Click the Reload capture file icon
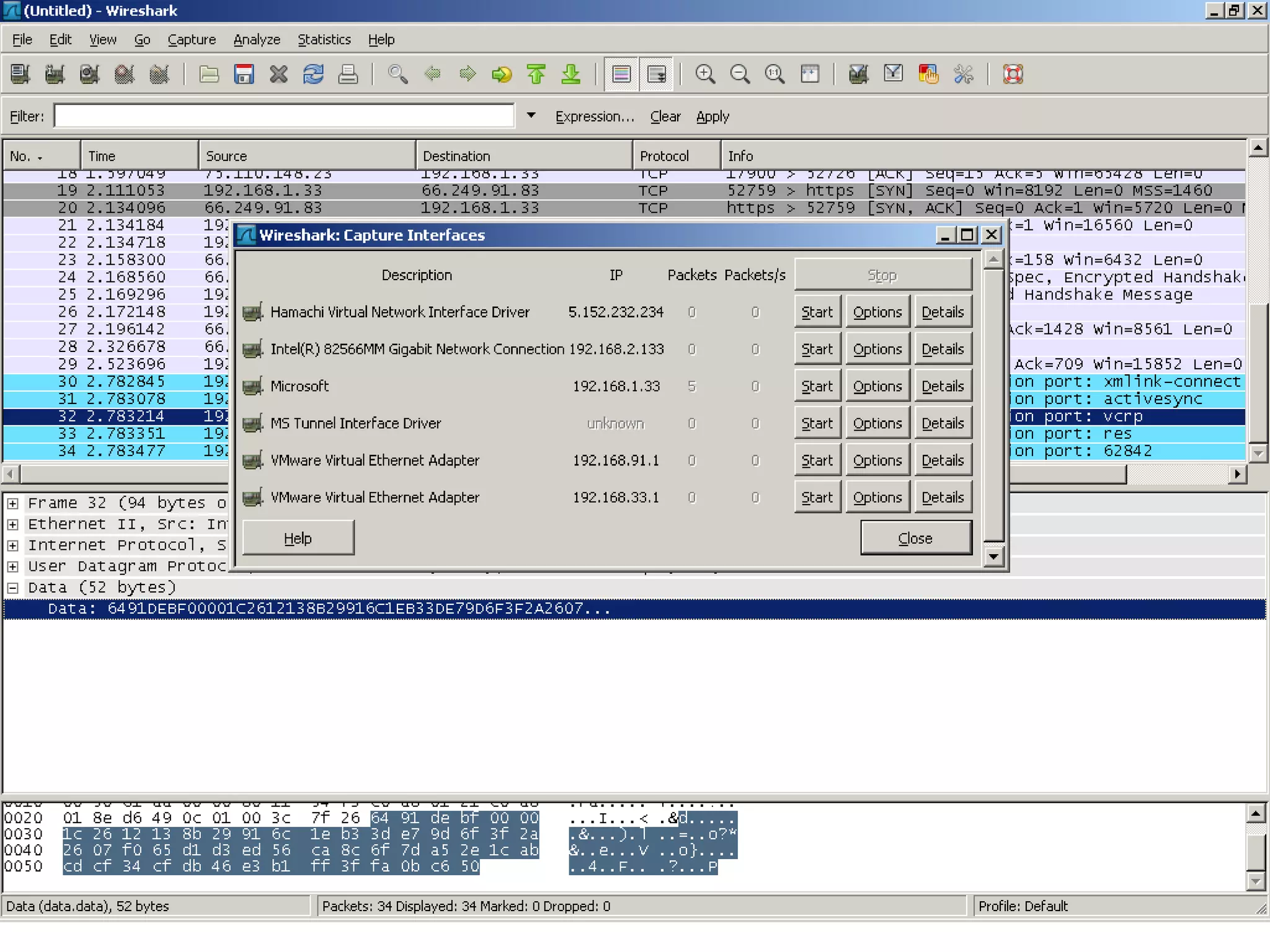Viewport: 1270px width, 952px height. point(313,74)
